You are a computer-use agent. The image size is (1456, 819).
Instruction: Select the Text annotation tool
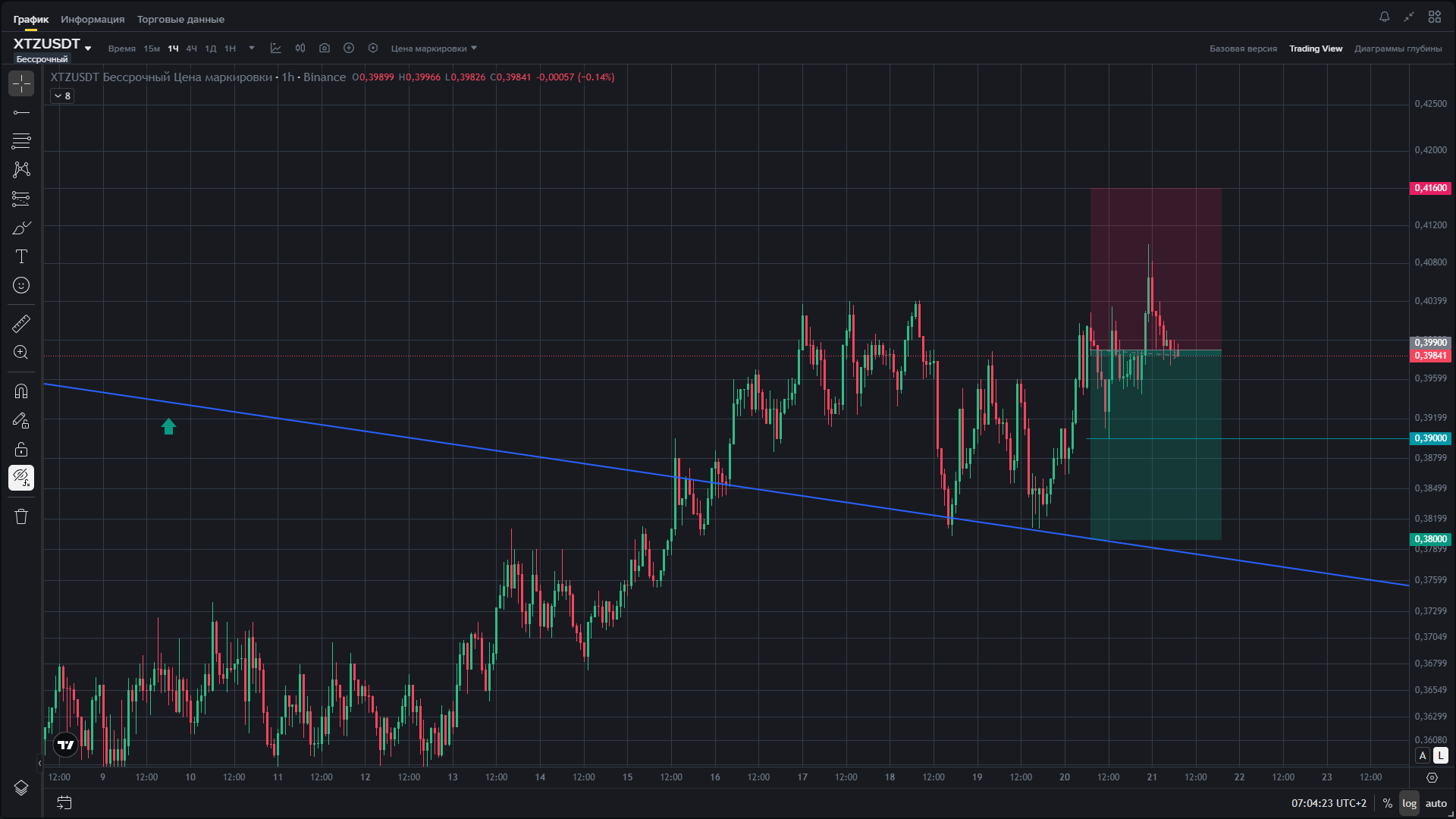[21, 256]
